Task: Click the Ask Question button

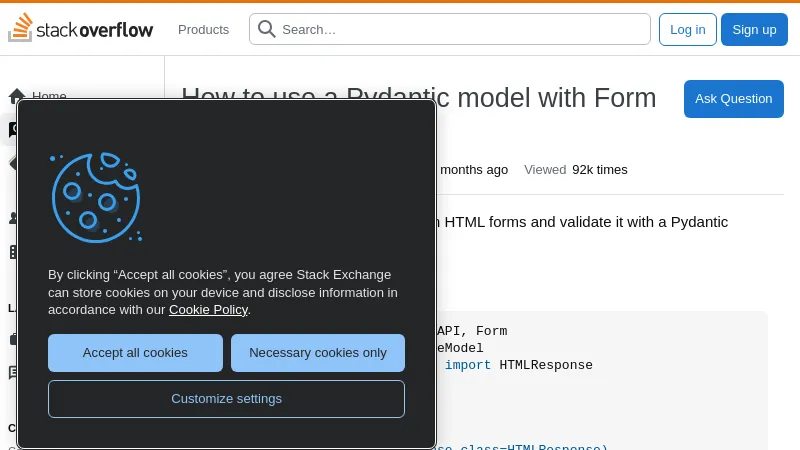Action: 733,99
